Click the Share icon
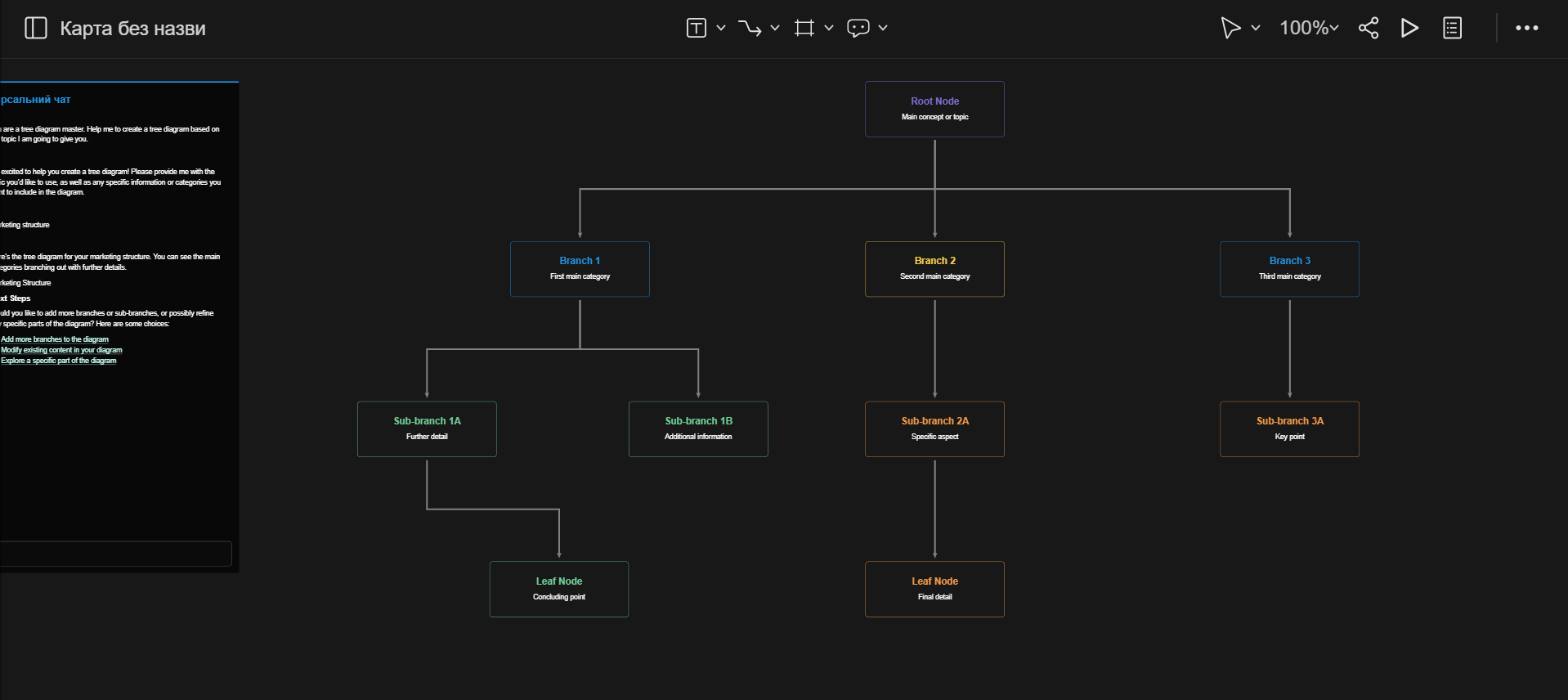The height and width of the screenshot is (700, 1568). tap(1369, 28)
